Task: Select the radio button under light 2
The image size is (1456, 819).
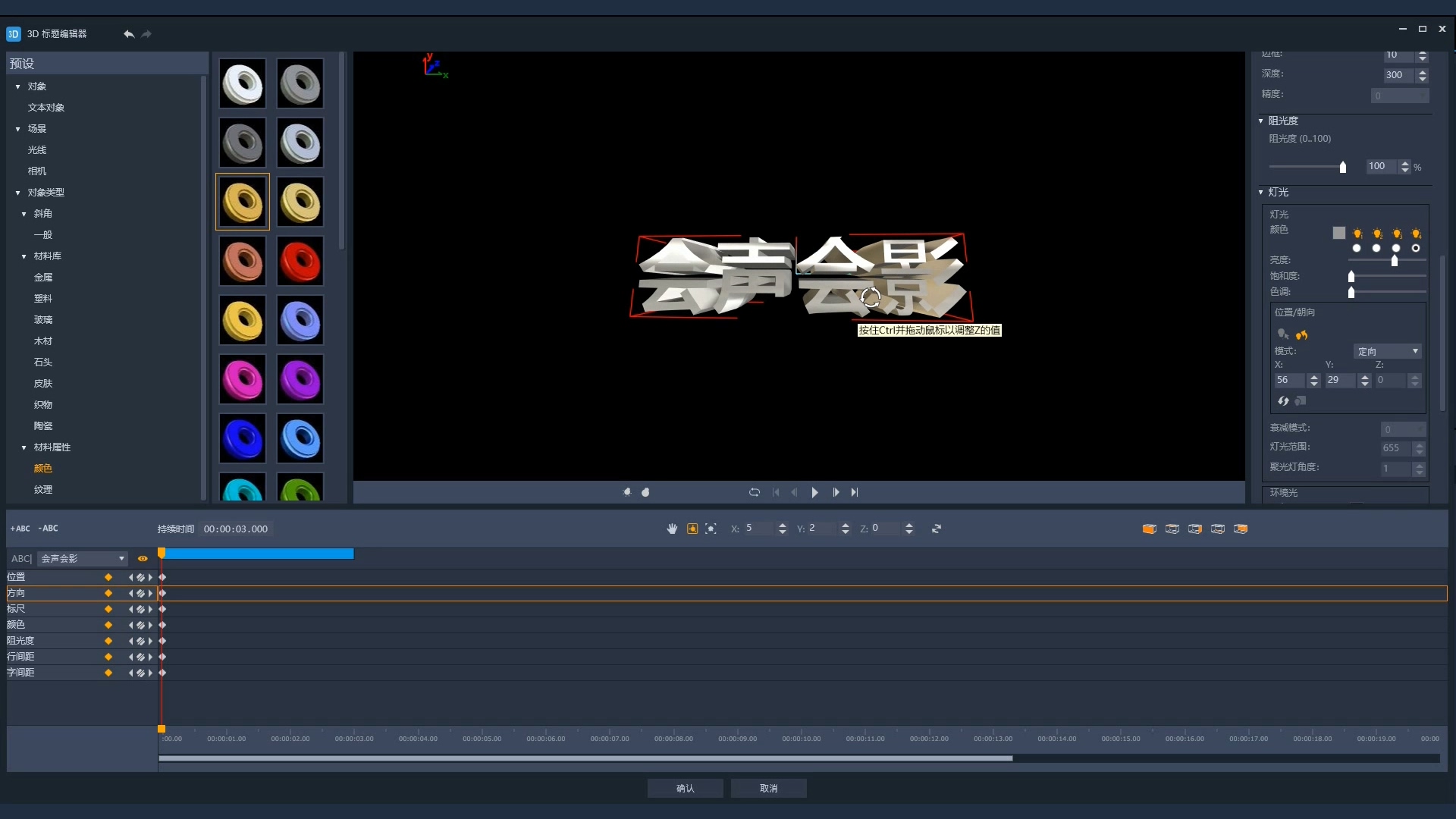Action: pos(1376,248)
